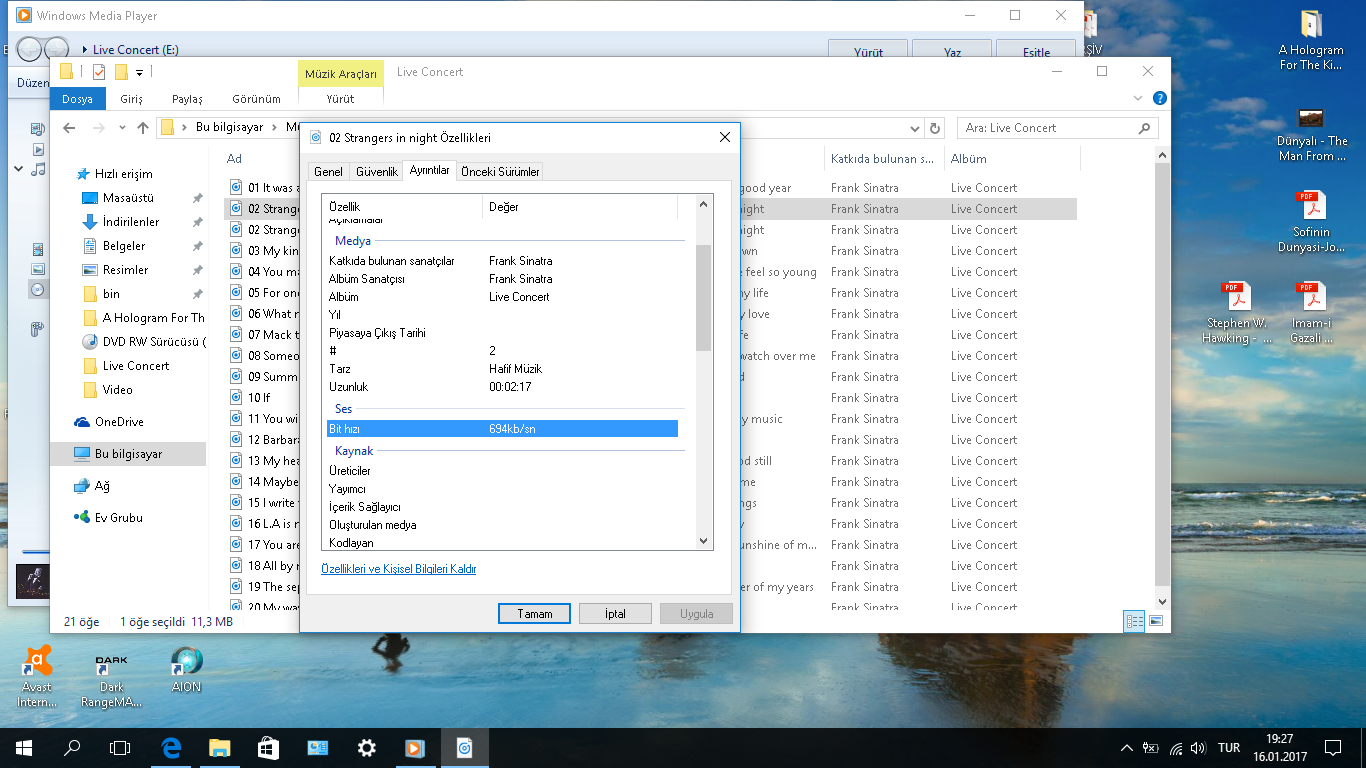Screen dimensions: 1366x768
Task: Click the refresh button beside the address bar
Action: (x=935, y=128)
